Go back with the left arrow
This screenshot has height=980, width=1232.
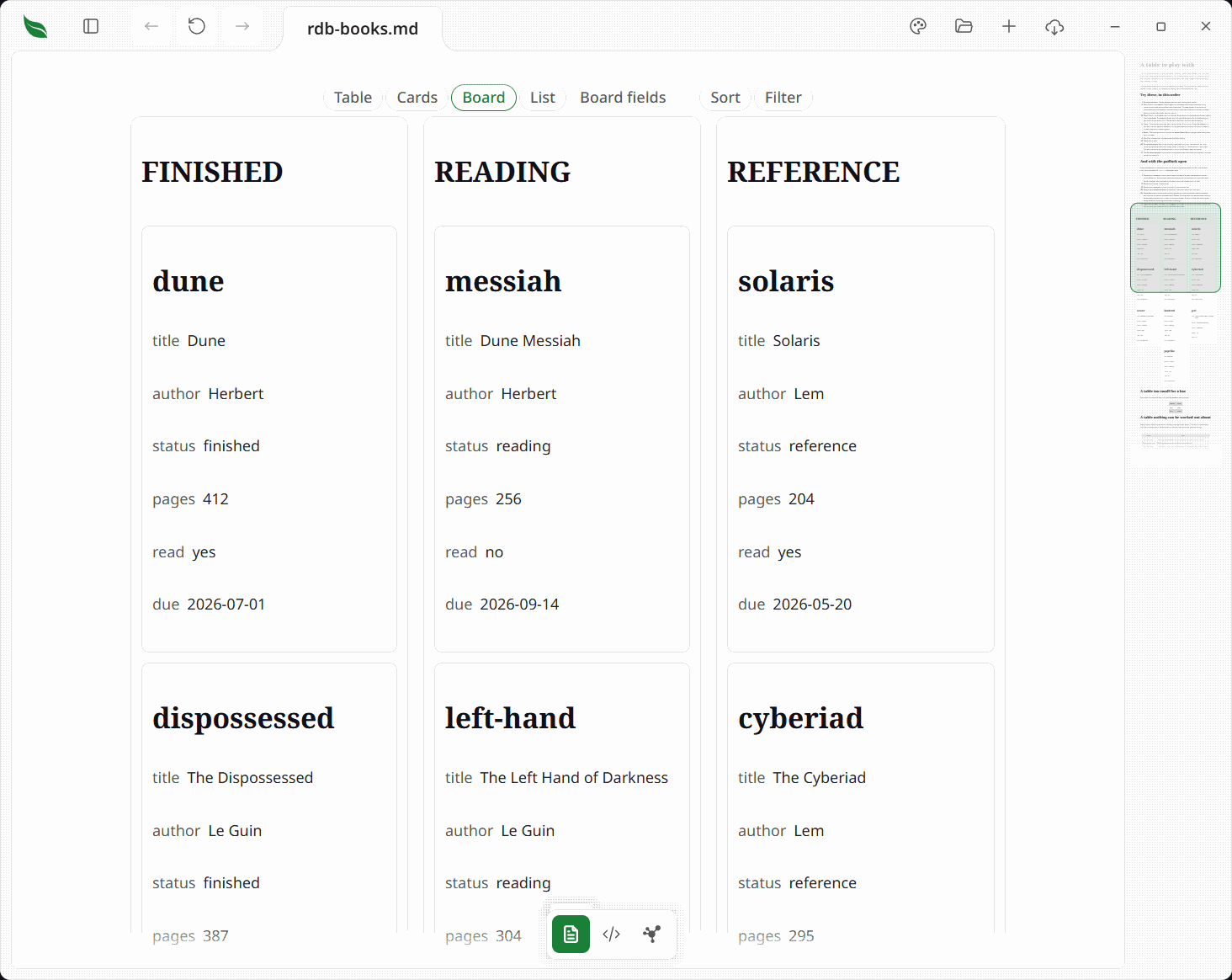[x=151, y=26]
